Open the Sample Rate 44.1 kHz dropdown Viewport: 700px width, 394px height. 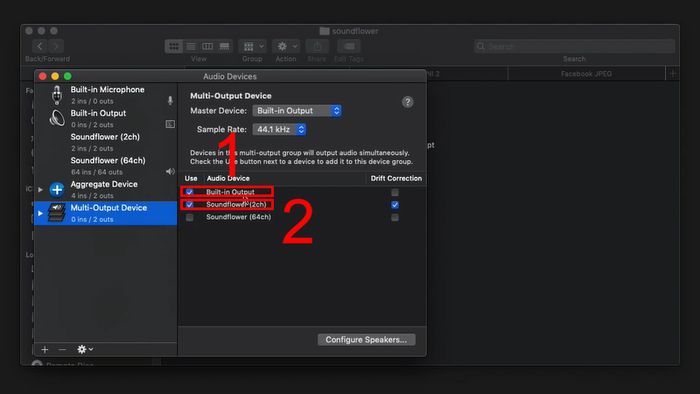click(x=279, y=129)
